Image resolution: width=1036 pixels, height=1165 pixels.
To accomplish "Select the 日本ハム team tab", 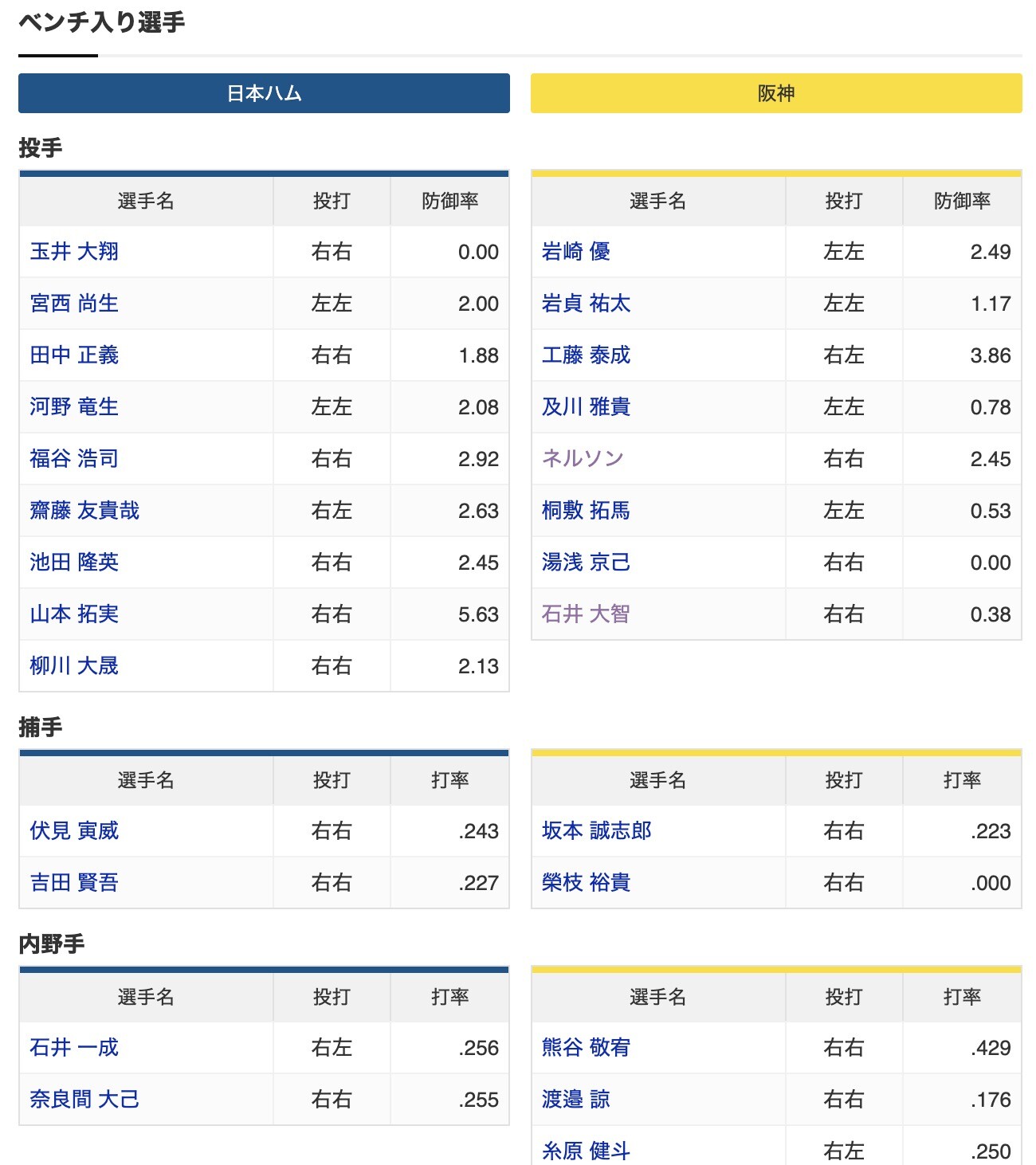I will pyautogui.click(x=264, y=93).
